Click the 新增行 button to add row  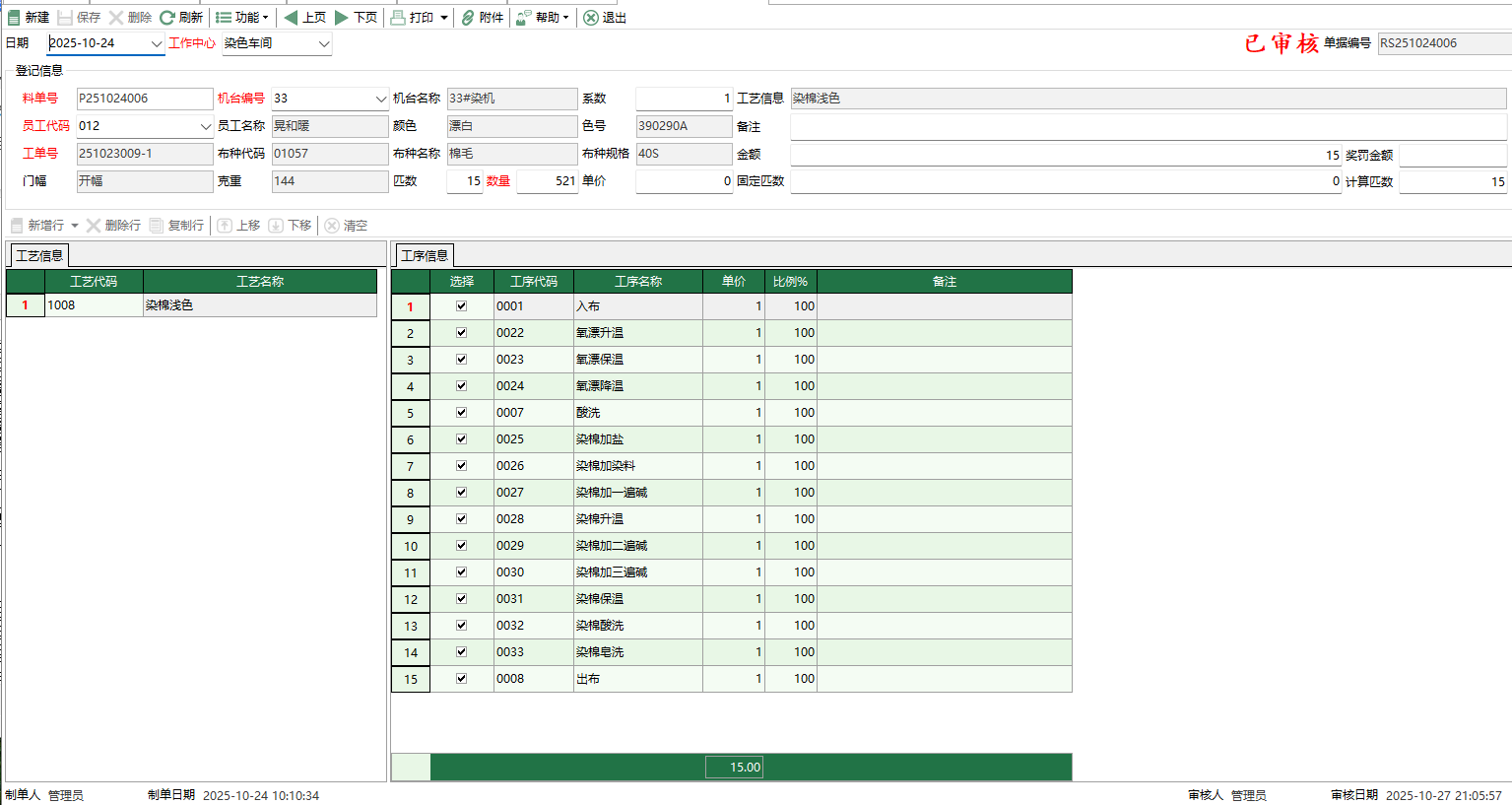click(39, 225)
